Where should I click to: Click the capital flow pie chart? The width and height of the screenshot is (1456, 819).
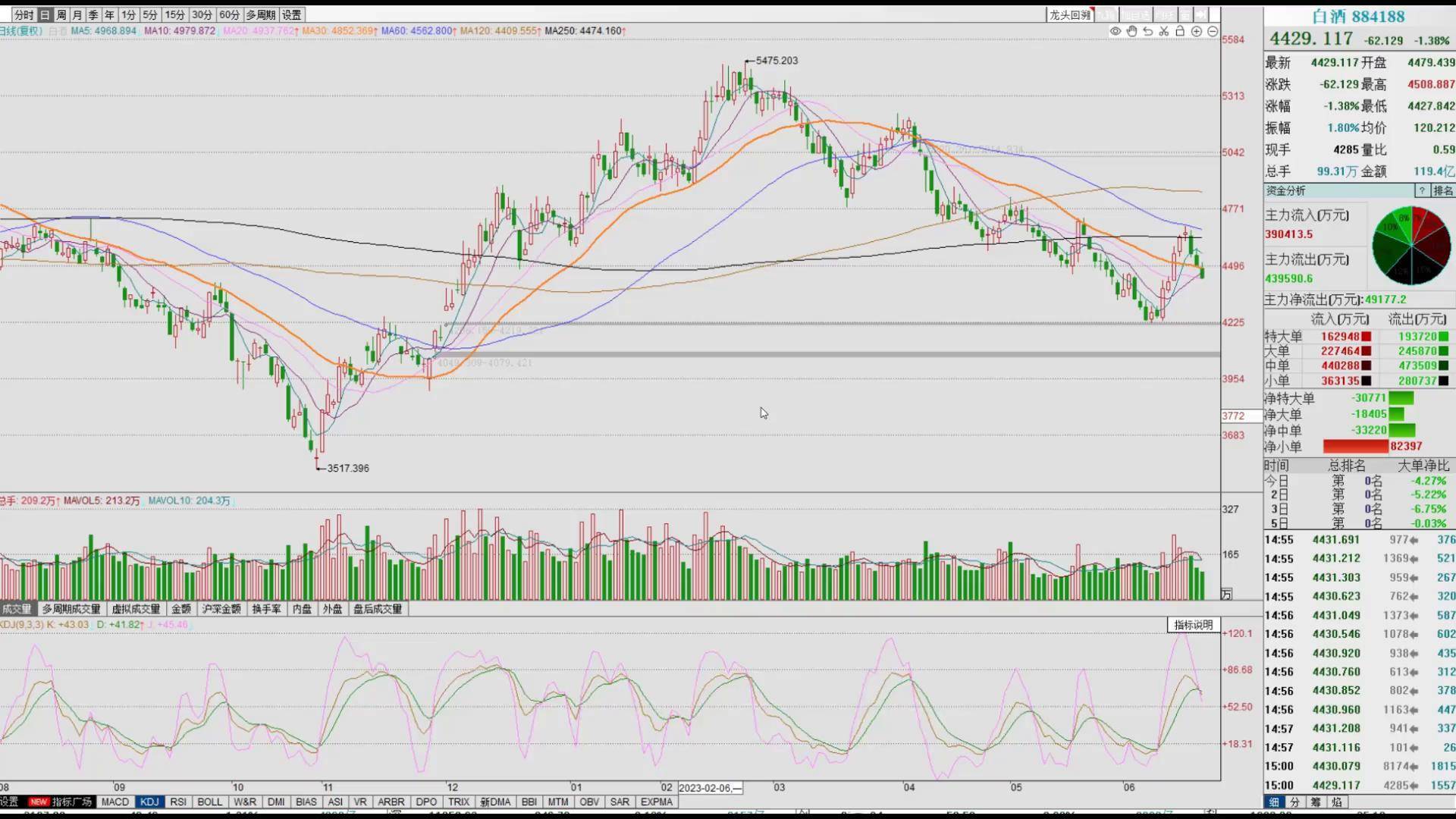pyautogui.click(x=1411, y=246)
